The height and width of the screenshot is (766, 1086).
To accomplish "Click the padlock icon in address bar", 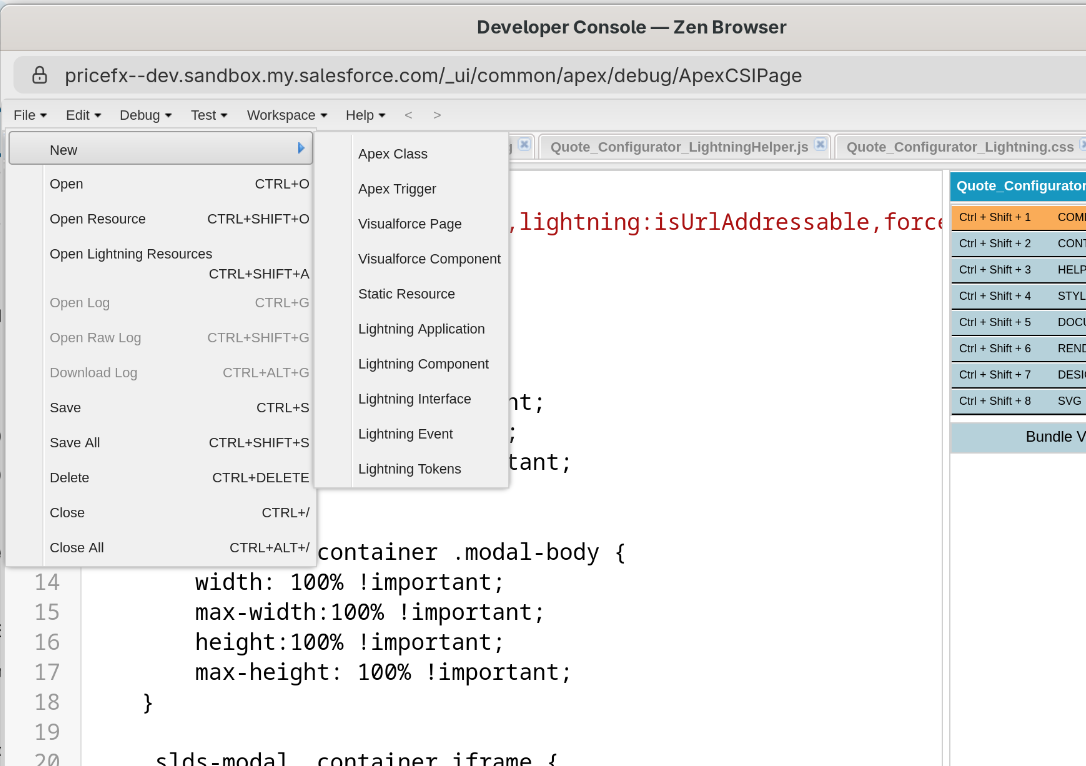I will coord(40,76).
